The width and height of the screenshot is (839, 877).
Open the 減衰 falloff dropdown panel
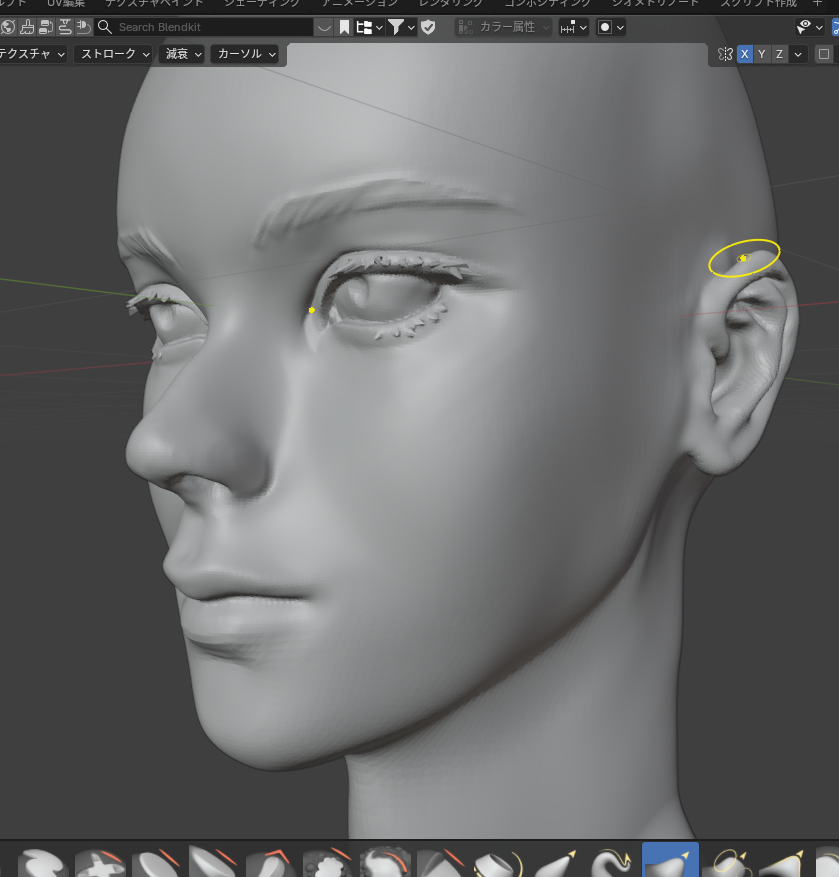pos(182,54)
